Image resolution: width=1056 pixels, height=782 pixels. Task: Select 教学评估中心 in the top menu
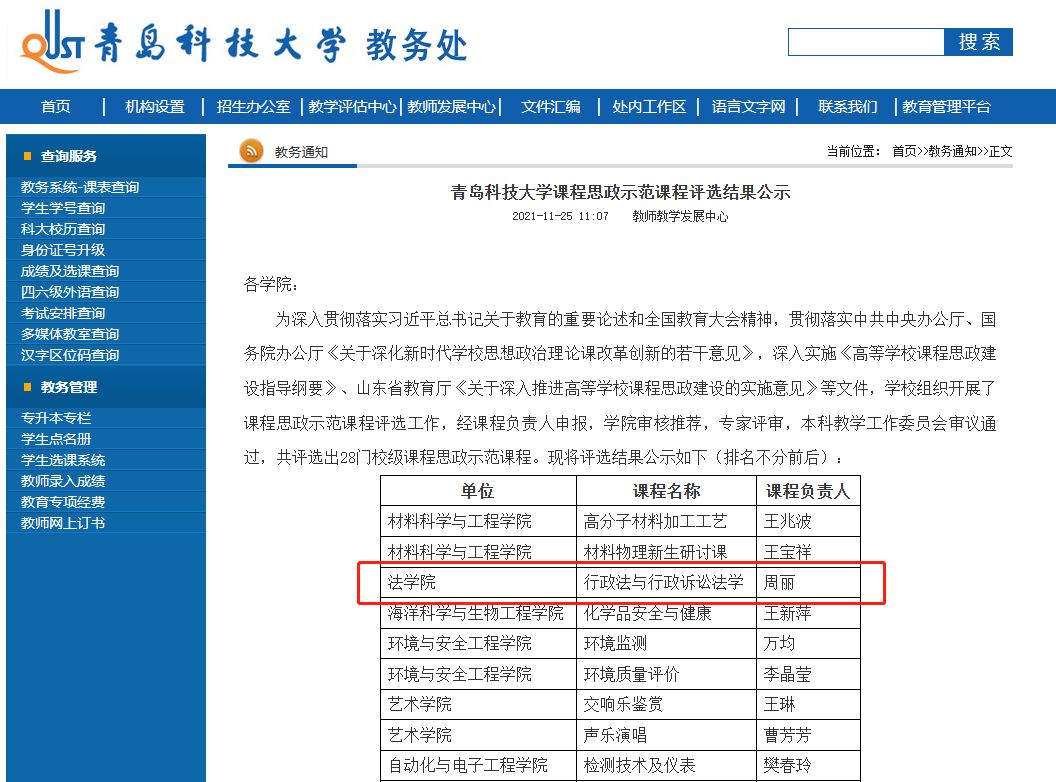[352, 107]
